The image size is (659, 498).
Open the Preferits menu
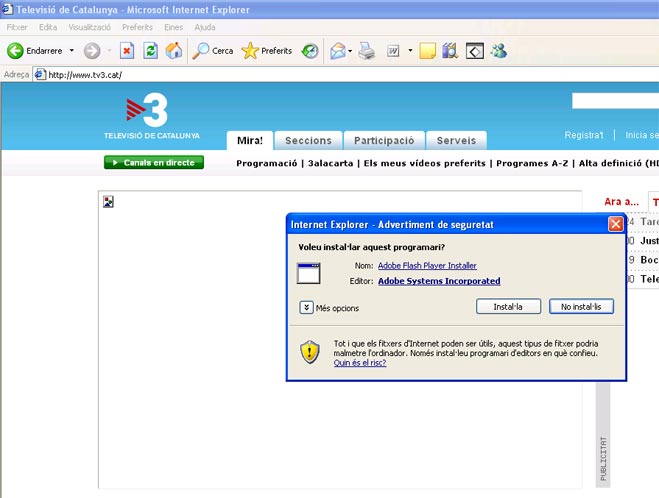(137, 27)
